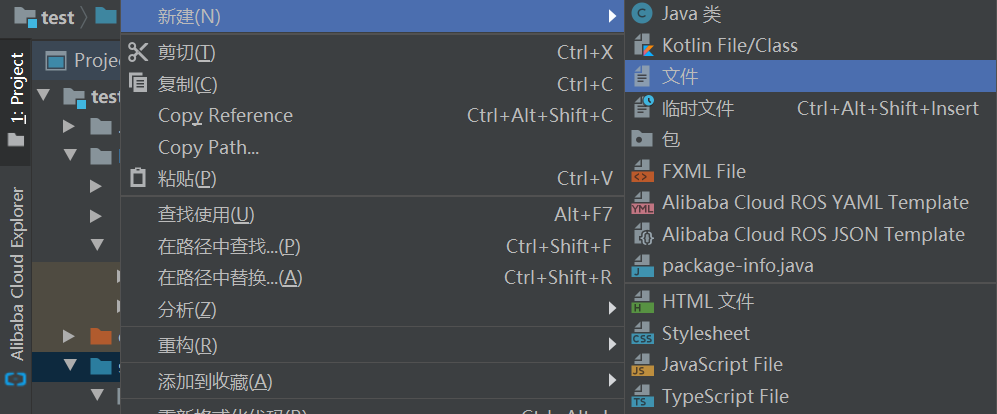Select Copy Reference menu entry
Screen dimensions: 997x414
[373, 116]
